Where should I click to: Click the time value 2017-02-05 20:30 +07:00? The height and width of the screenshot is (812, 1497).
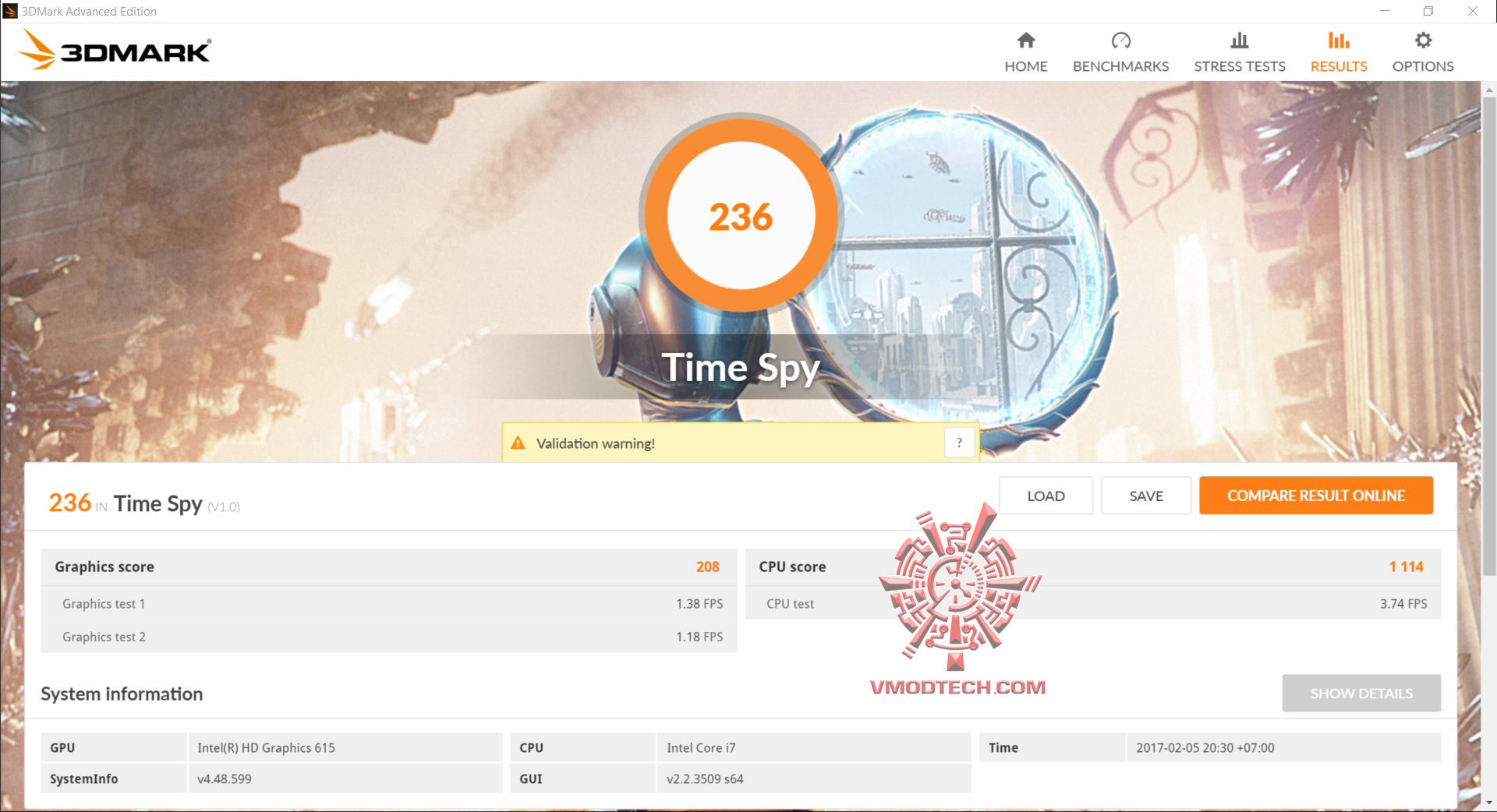click(x=1205, y=748)
